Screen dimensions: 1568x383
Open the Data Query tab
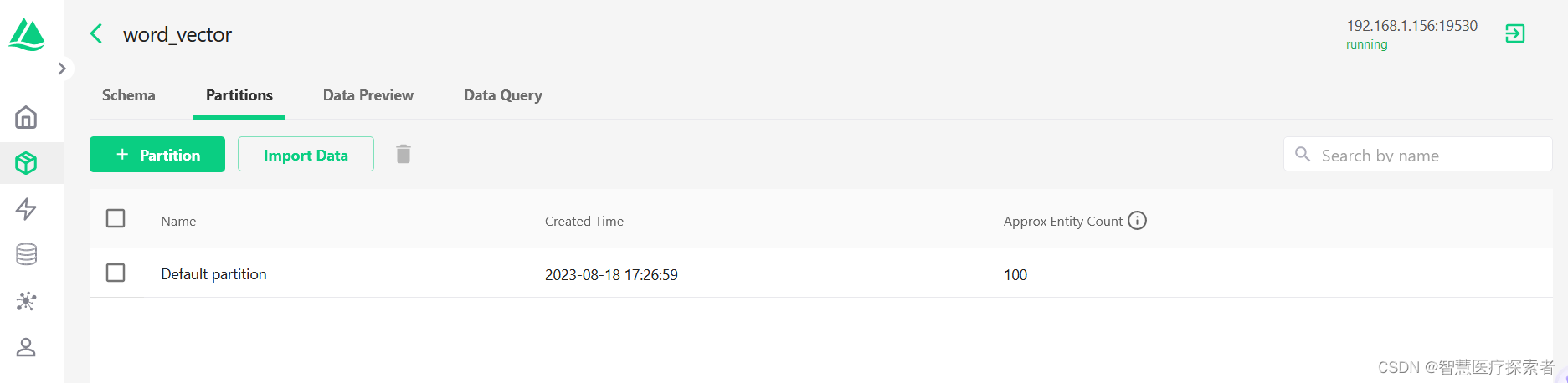[503, 95]
